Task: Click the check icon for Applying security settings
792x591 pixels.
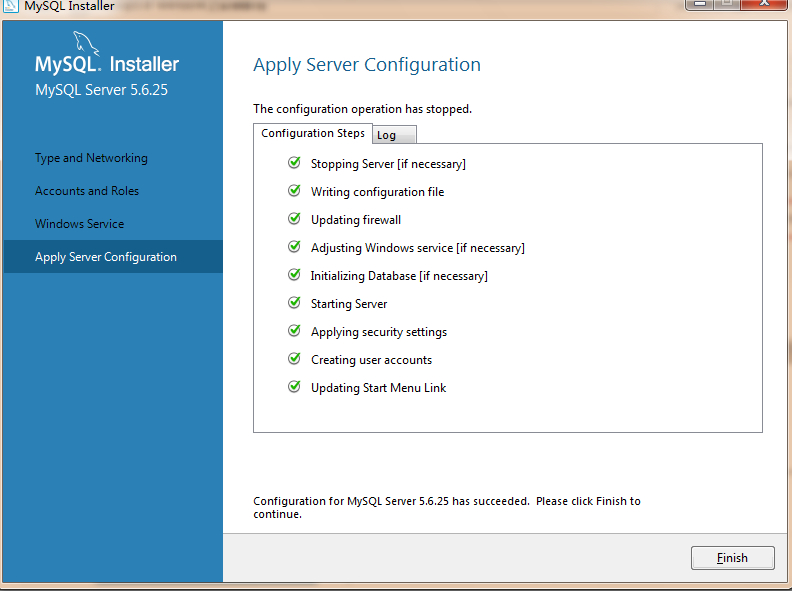Action: click(x=294, y=331)
